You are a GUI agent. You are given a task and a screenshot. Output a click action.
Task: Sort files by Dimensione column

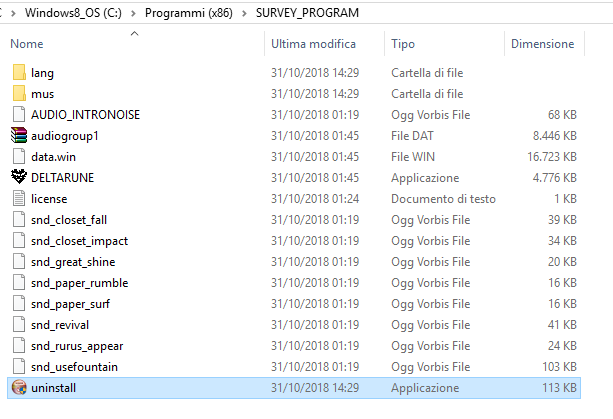coord(543,44)
